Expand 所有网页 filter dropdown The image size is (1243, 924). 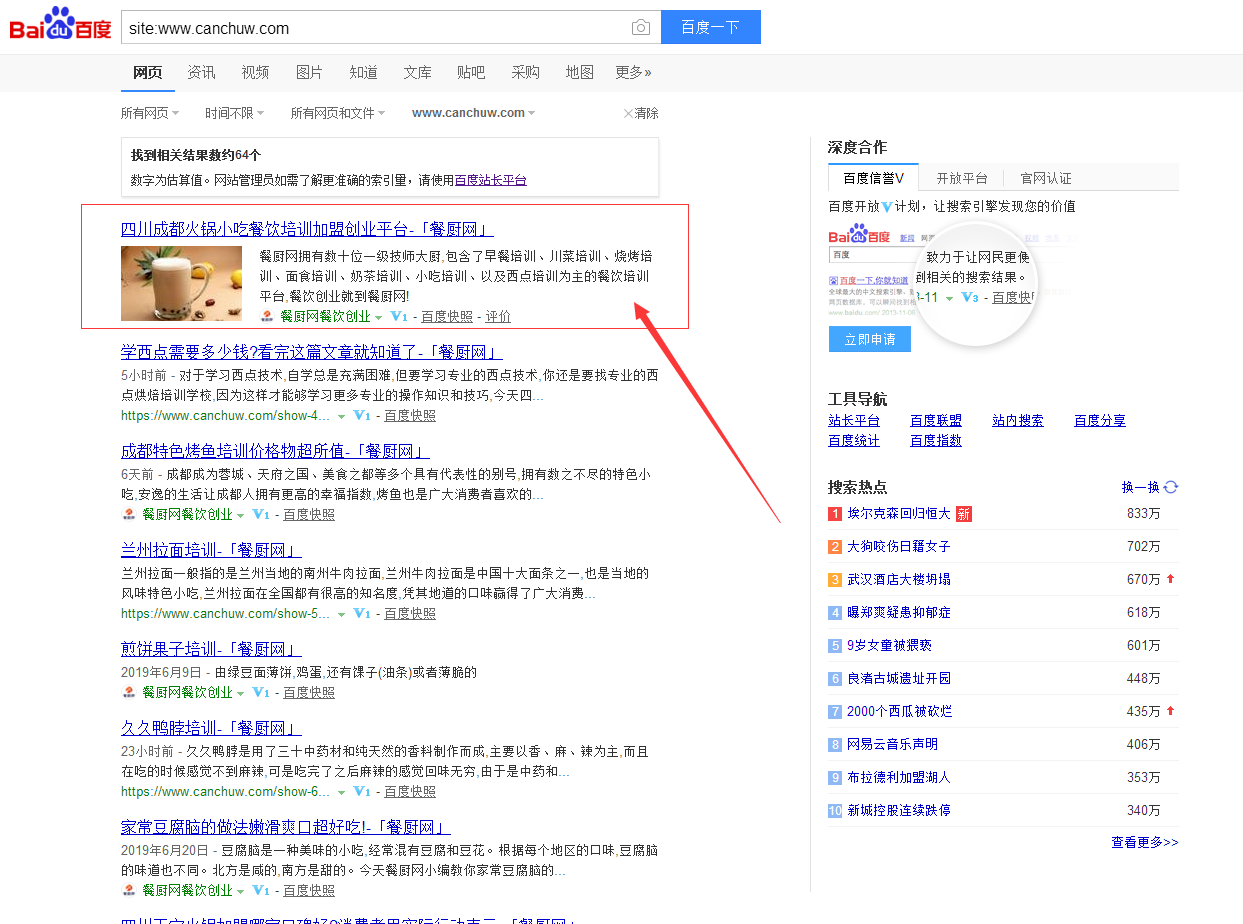pyautogui.click(x=150, y=113)
